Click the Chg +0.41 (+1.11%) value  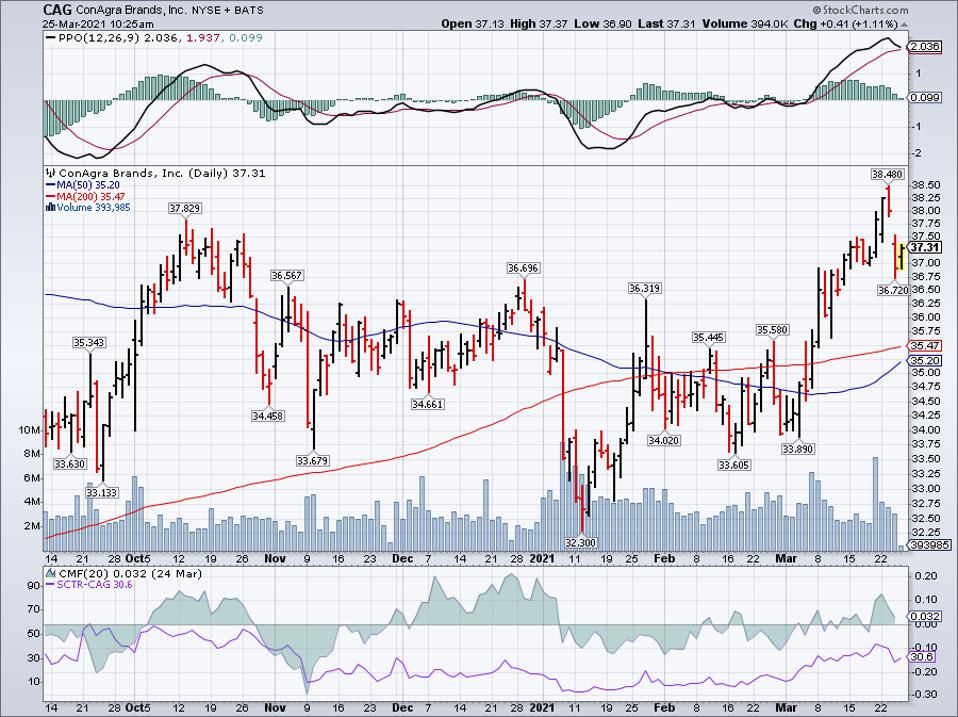(x=846, y=24)
